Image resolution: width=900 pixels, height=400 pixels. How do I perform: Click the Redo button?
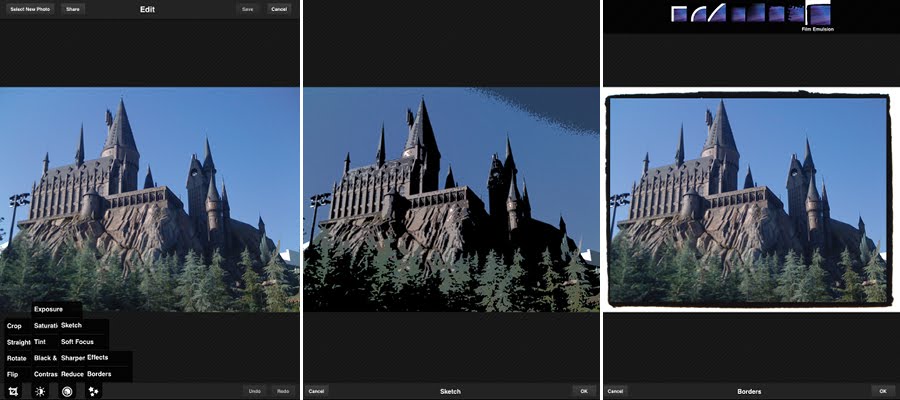coord(283,391)
